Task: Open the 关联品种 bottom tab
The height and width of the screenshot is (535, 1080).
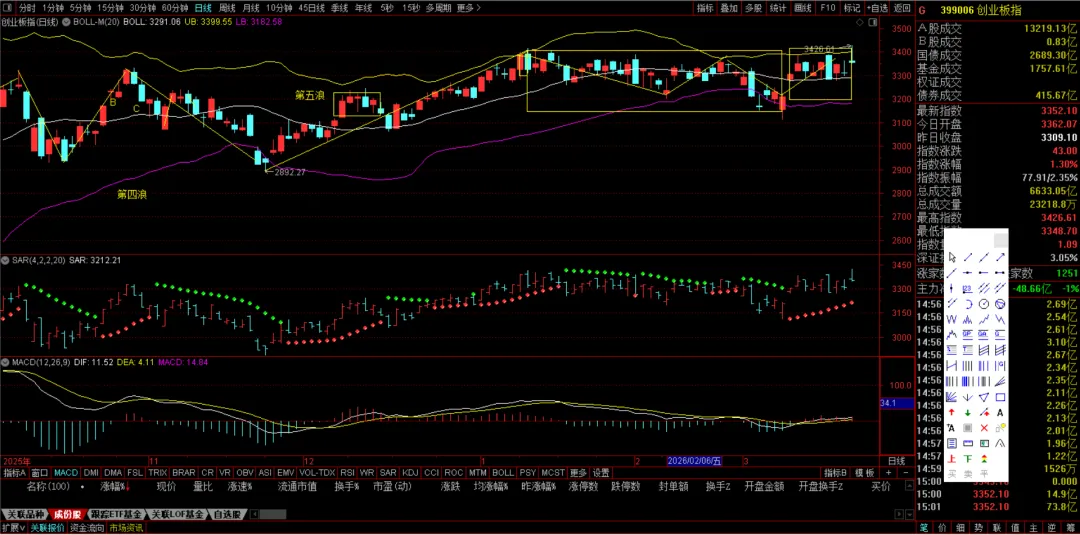Action: point(25,514)
